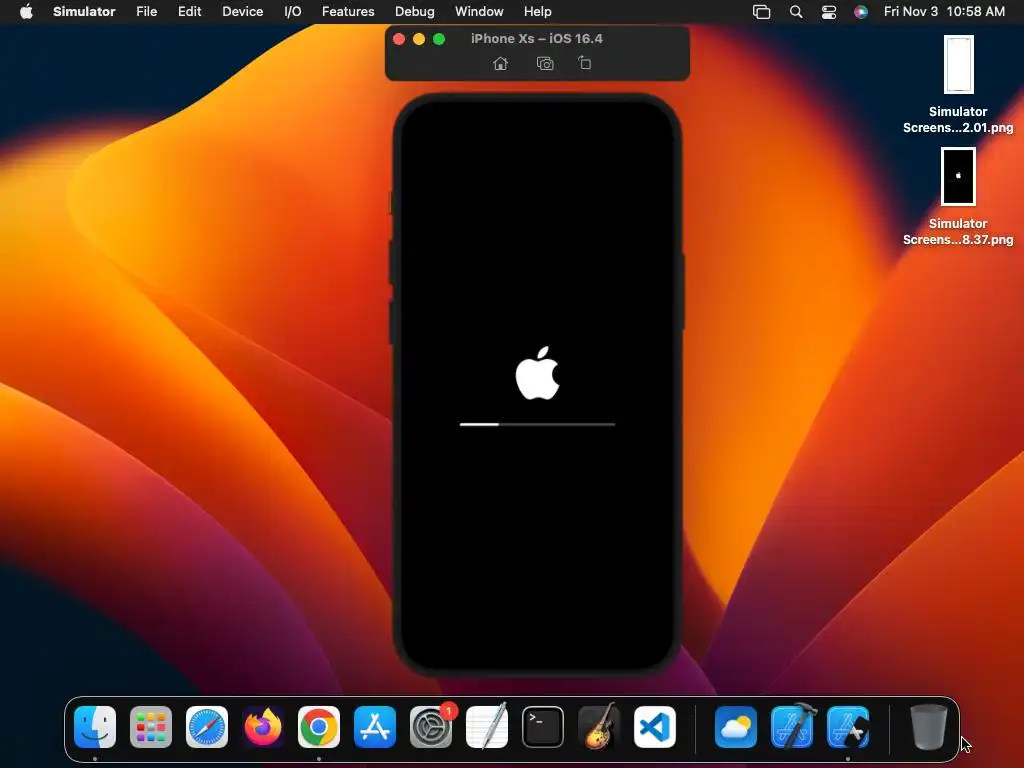This screenshot has width=1024, height=768.
Task: Zoom the Simulator window with green button
Action: coord(439,39)
